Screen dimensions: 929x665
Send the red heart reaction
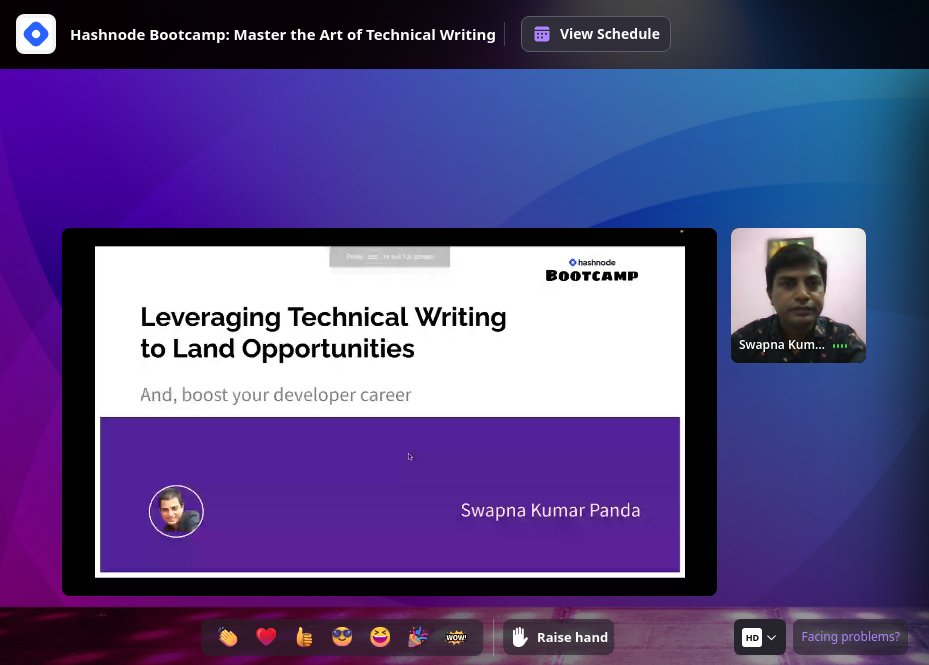[266, 637]
